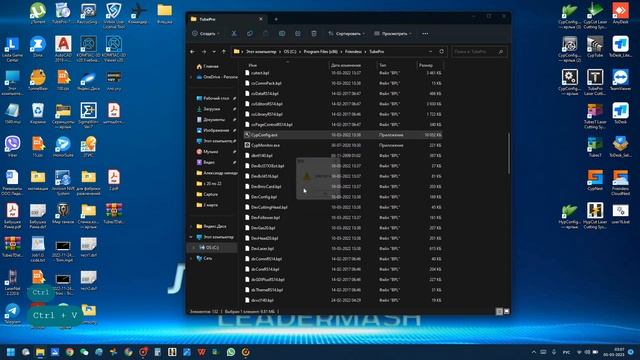Open the Viber desktop shortcut
The image size is (640, 360).
pyautogui.click(x=13, y=147)
